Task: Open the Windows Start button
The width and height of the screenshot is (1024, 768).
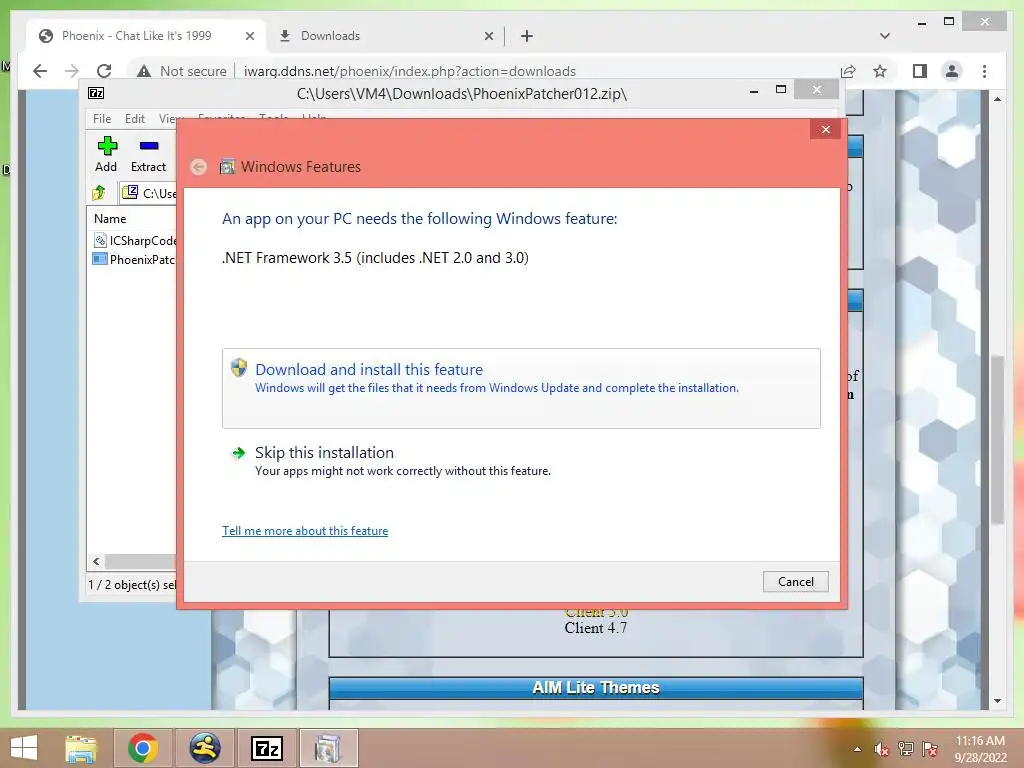Action: coord(24,748)
